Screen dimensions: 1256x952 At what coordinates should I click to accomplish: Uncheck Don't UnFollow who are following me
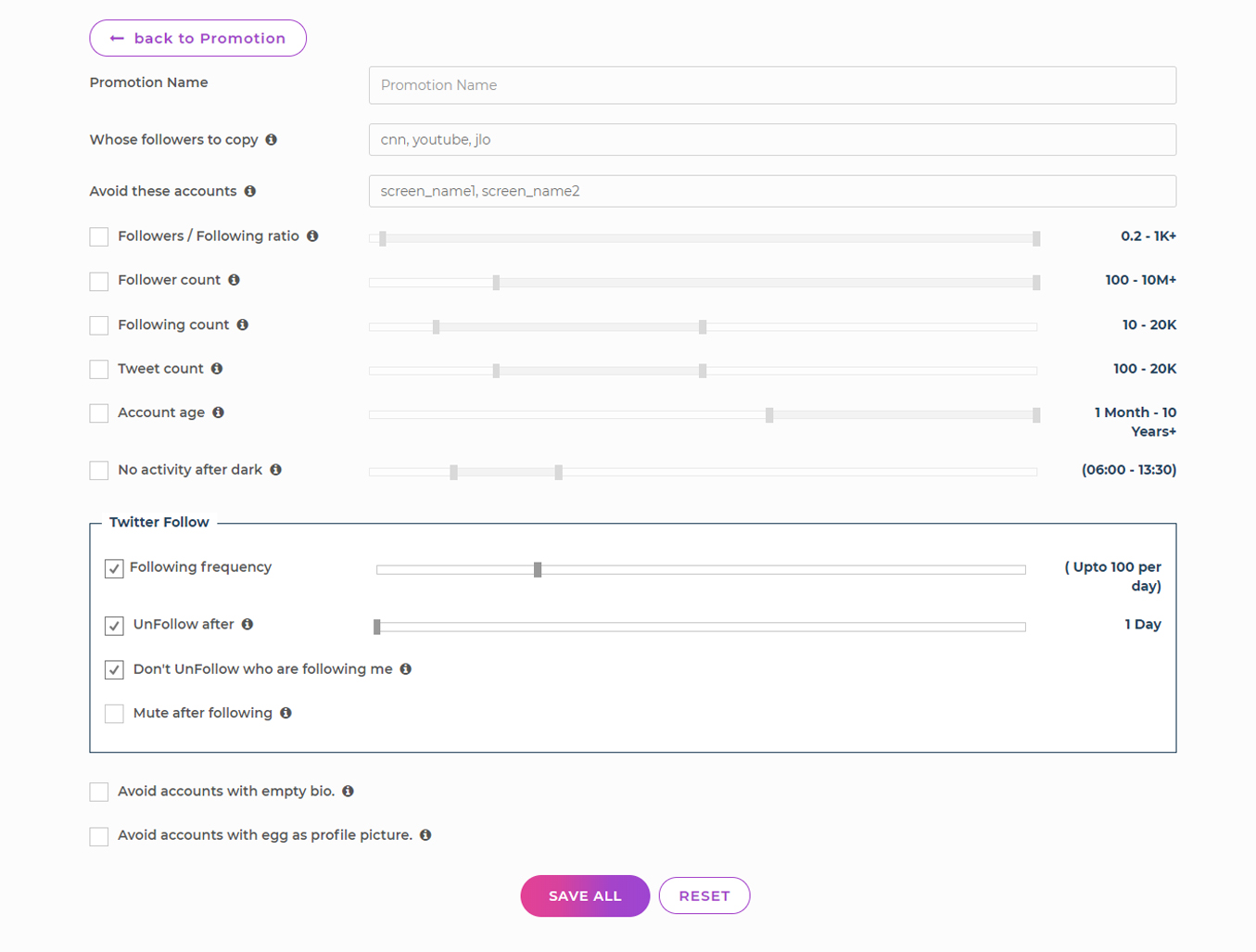click(x=114, y=669)
